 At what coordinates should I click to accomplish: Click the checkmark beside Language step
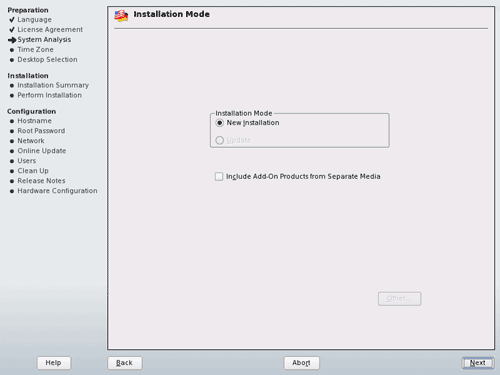coord(12,20)
